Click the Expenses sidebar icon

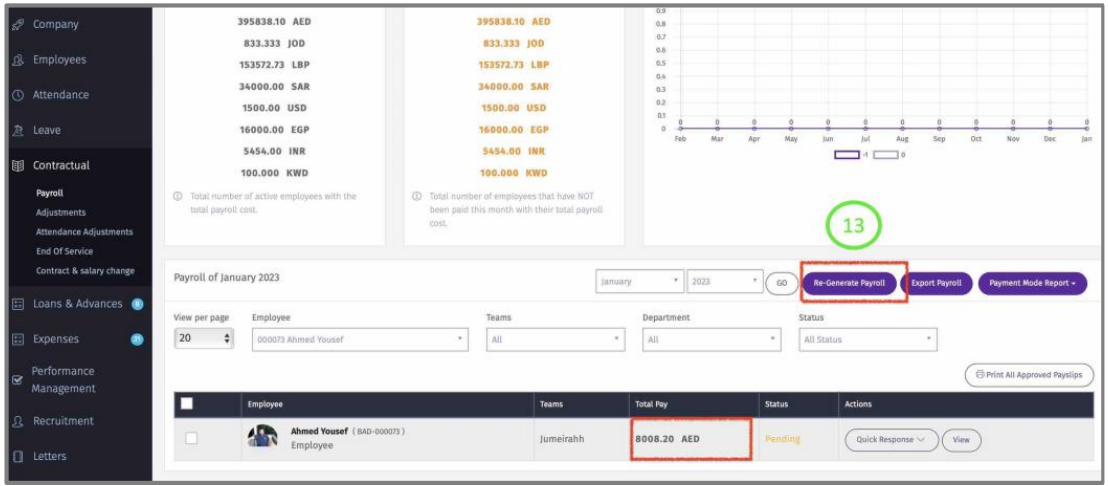pyautogui.click(x=18, y=340)
